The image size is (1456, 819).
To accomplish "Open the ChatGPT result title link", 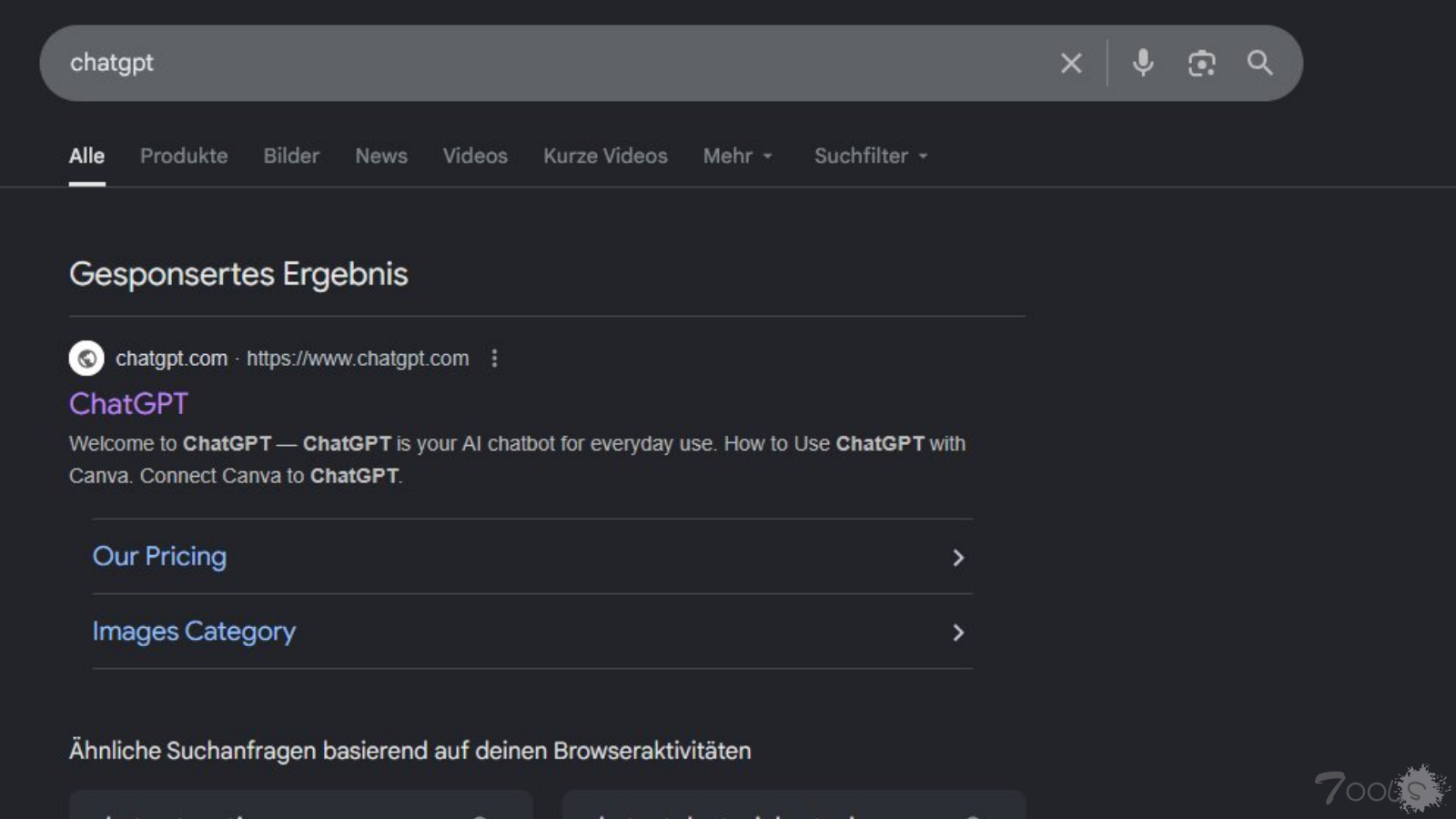I will coord(128,403).
